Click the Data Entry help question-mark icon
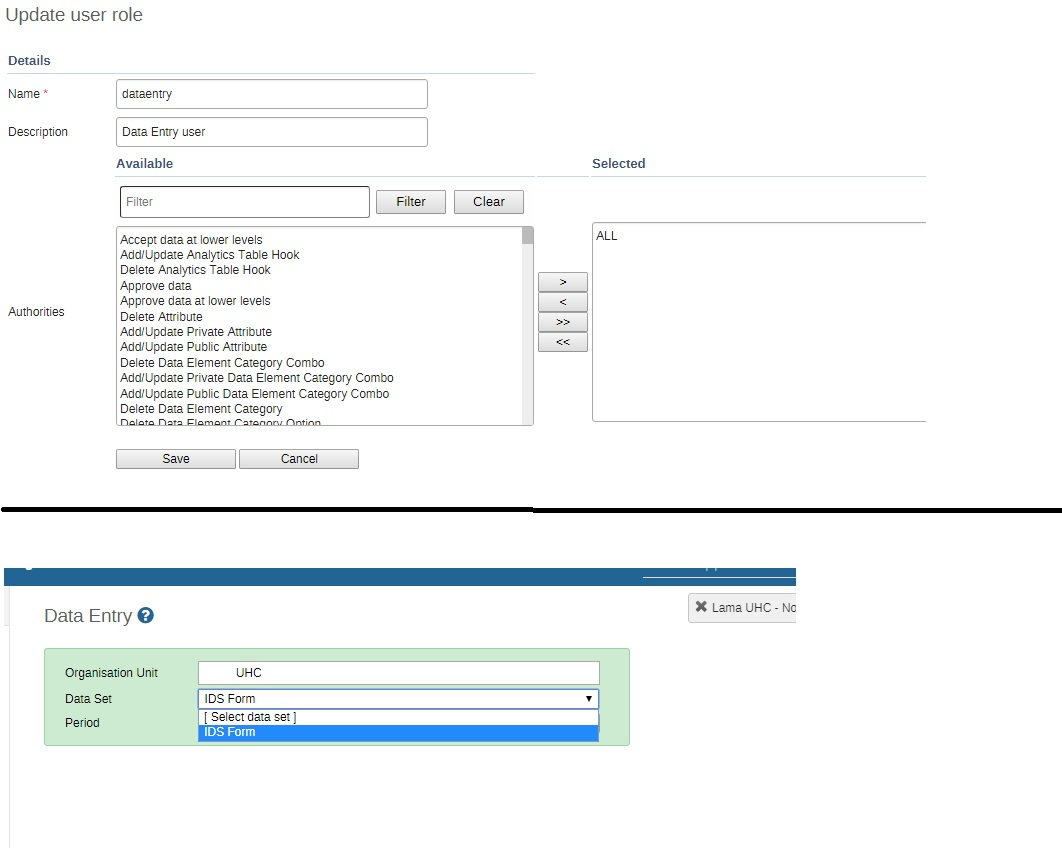This screenshot has width=1062, height=859. pos(146,616)
